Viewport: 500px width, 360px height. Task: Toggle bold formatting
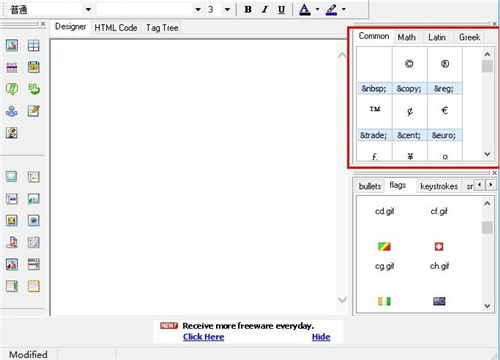pyautogui.click(x=248, y=10)
